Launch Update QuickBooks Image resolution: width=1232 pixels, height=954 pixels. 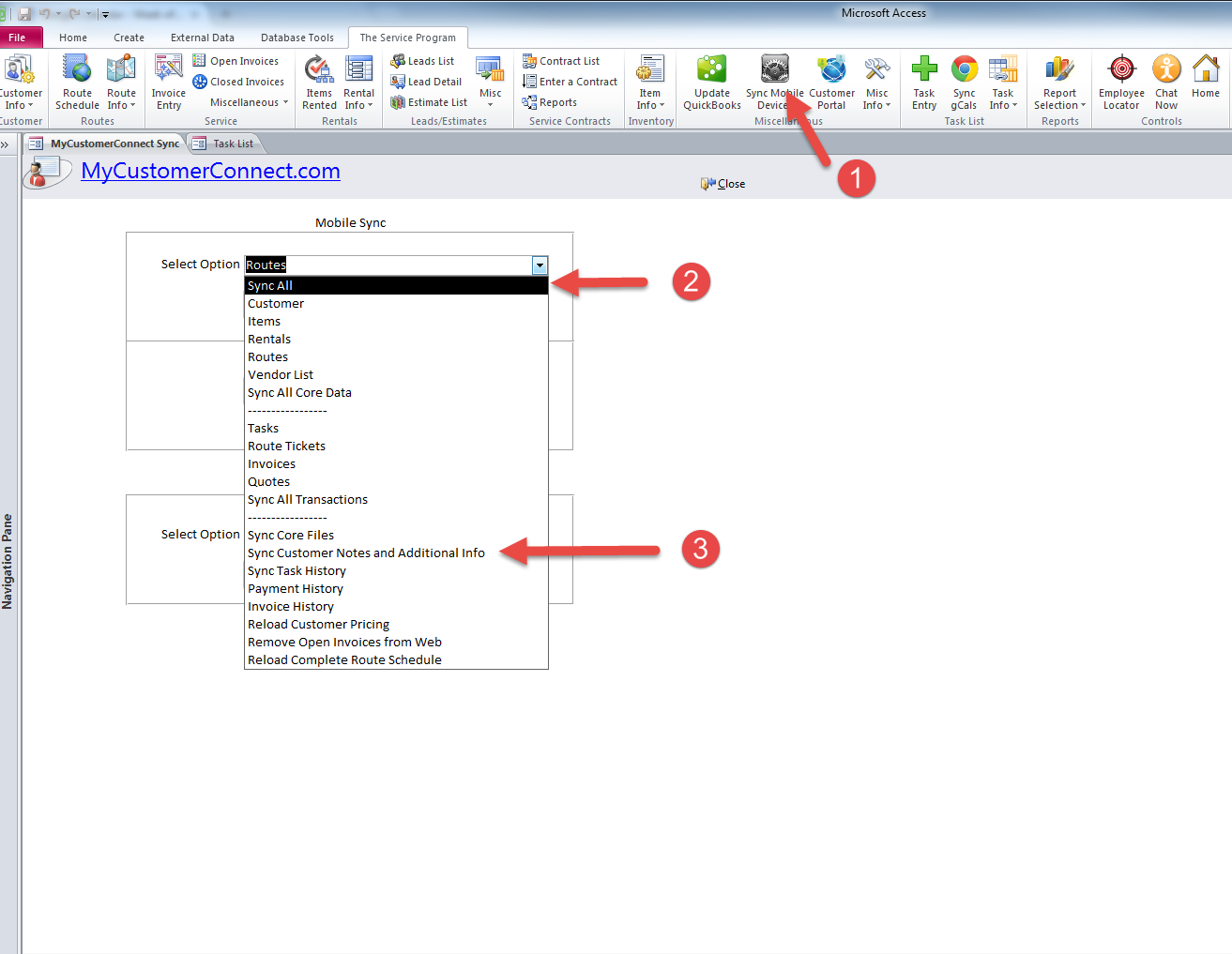tap(712, 82)
